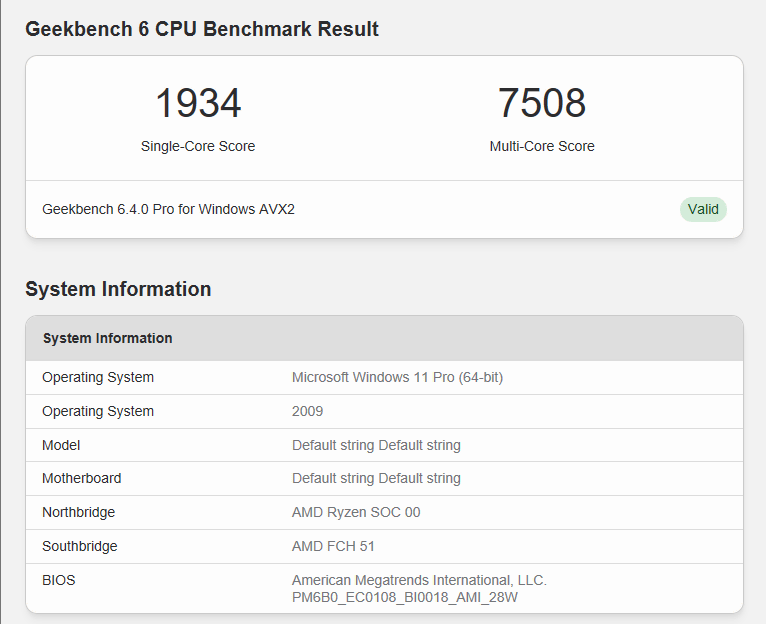Click the Single-Core Score label
The image size is (766, 624).
tap(198, 146)
